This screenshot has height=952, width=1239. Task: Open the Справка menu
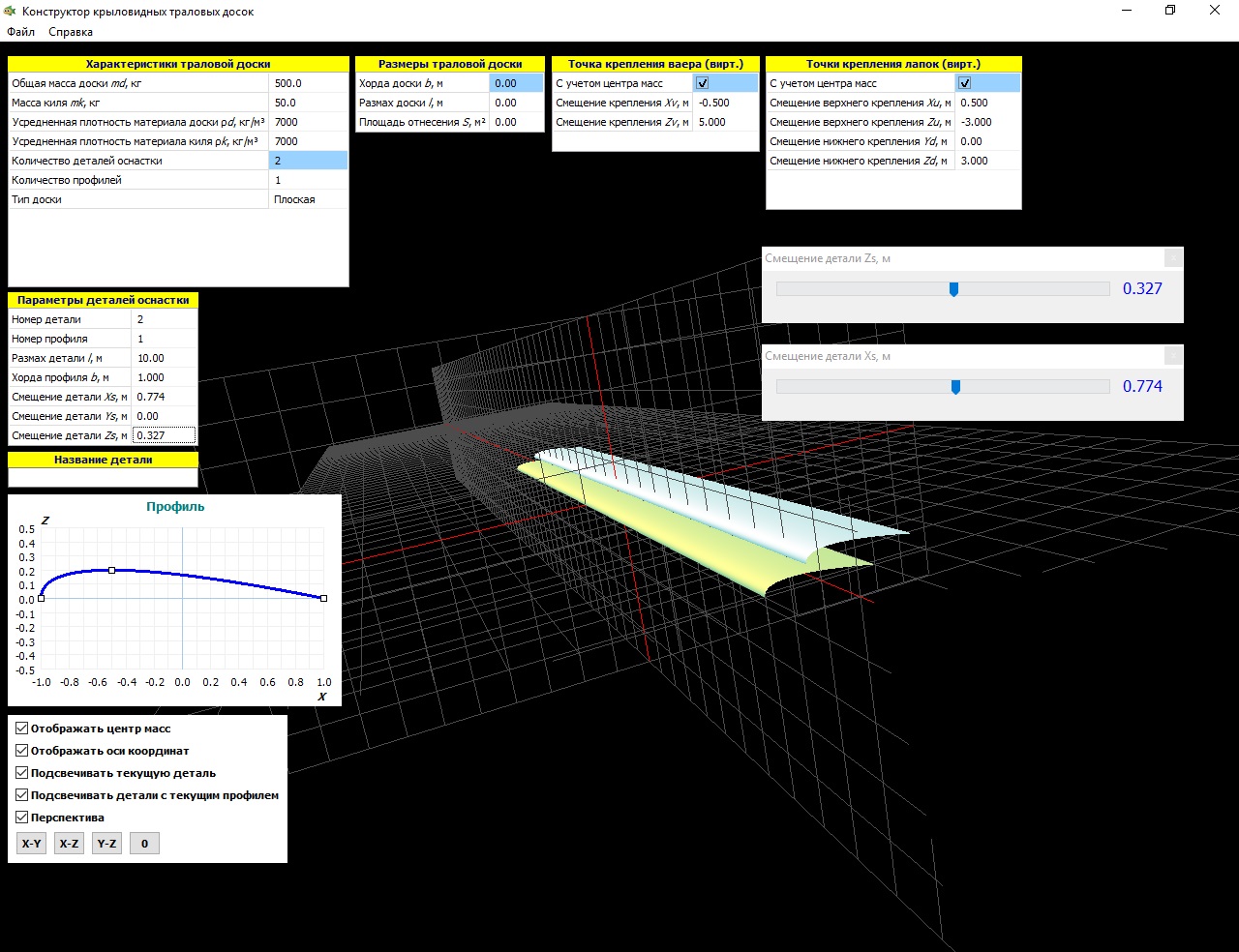[71, 32]
